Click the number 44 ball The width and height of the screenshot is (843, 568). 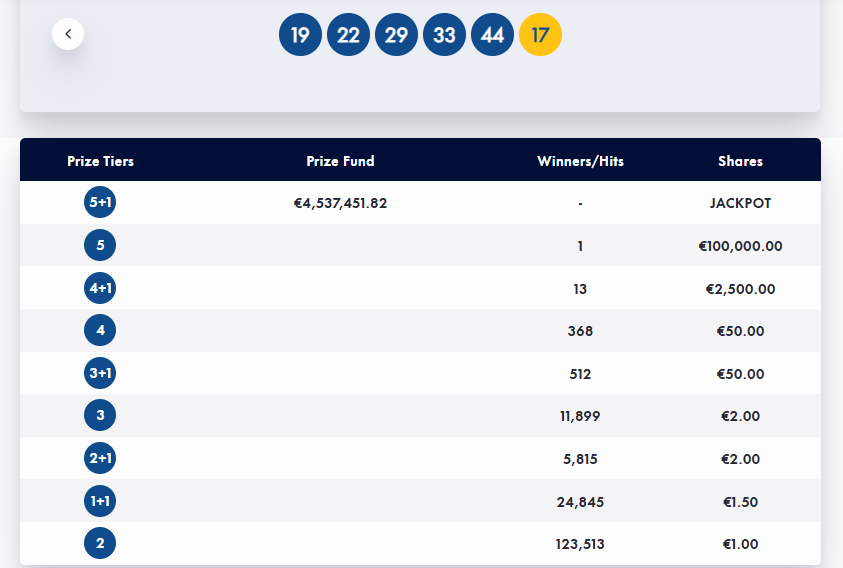(x=492, y=35)
